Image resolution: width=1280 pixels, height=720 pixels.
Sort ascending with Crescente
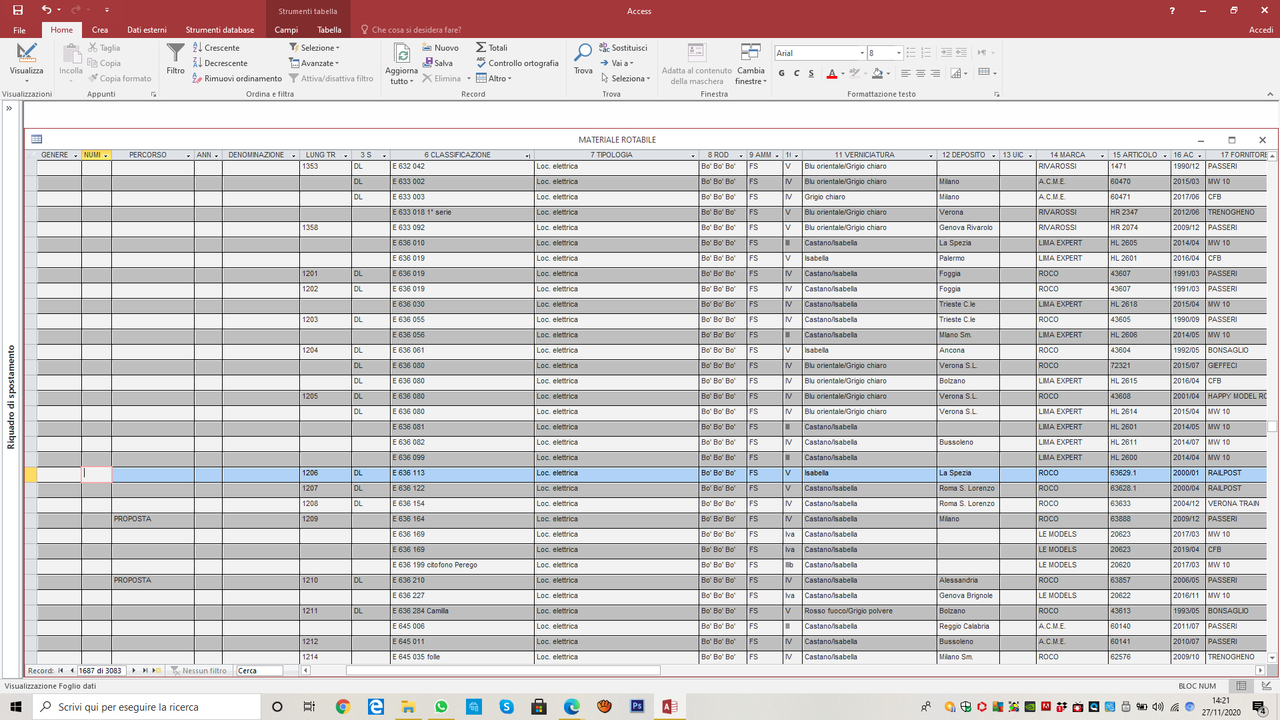(216, 48)
